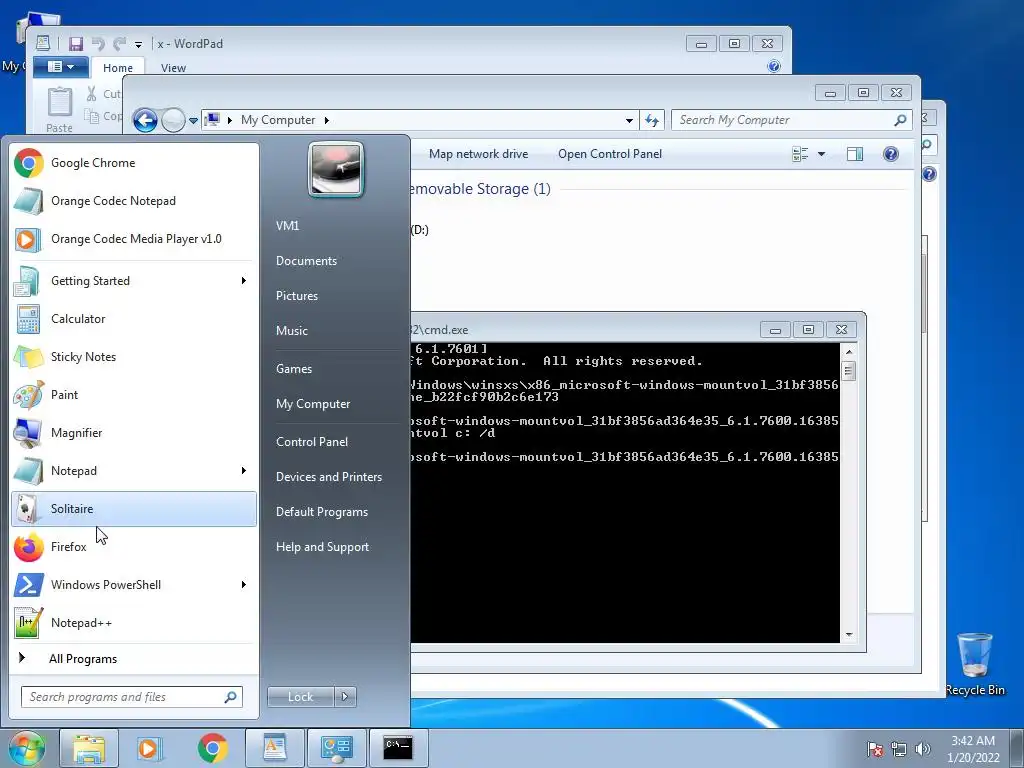This screenshot has width=1024, height=768.
Task: Launch Firefox from Start menu
Action: pyautogui.click(x=134, y=547)
